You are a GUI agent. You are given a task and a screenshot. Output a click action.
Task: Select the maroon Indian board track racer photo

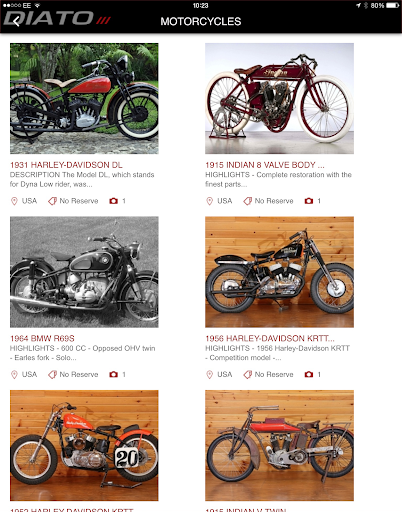tap(279, 98)
